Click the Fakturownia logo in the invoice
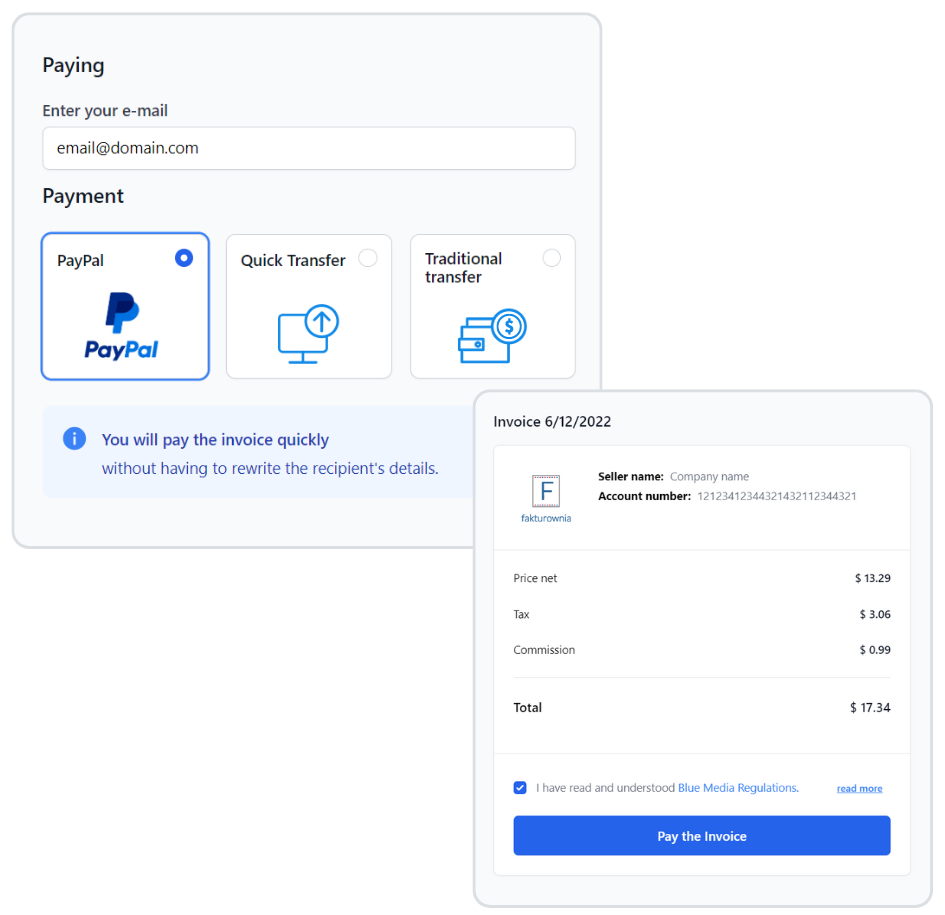This screenshot has height=915, width=945. point(546,498)
